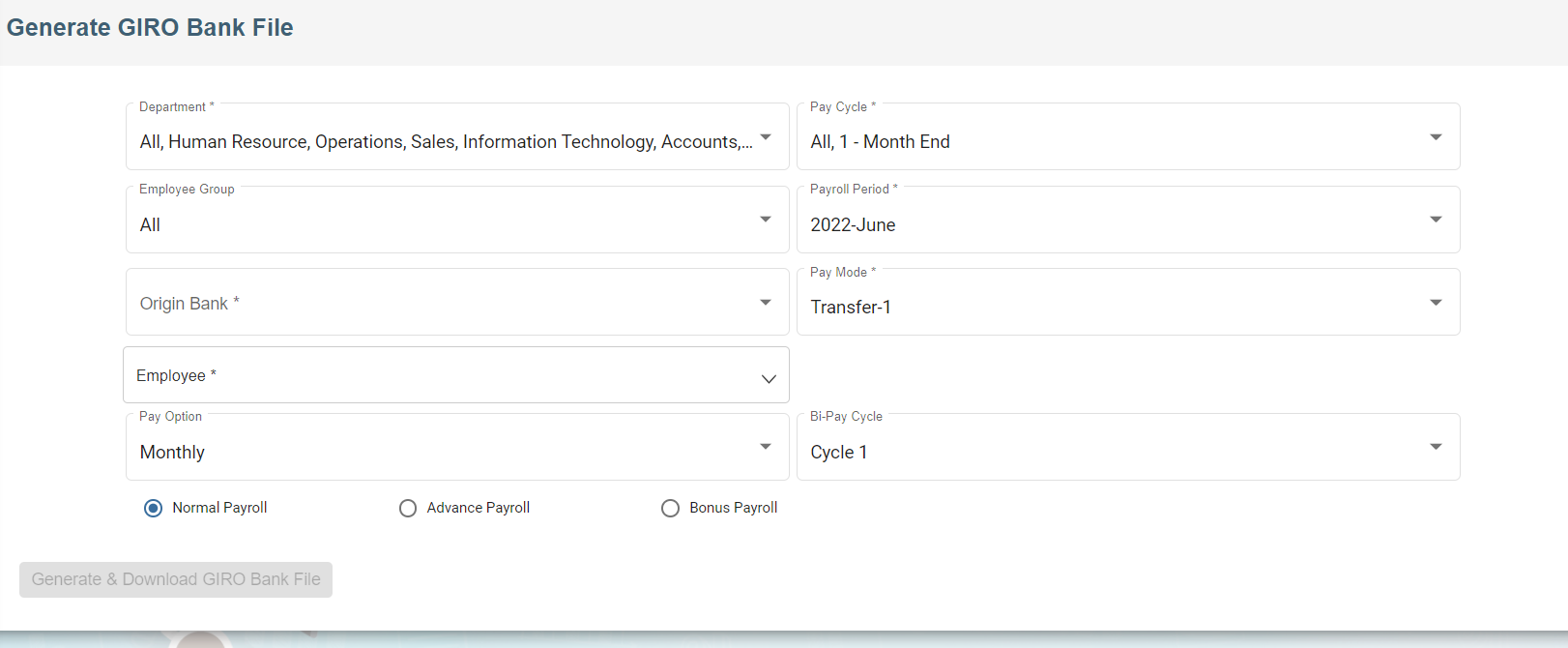
Task: Click the Payroll Period caret icon
Action: coord(1436,220)
